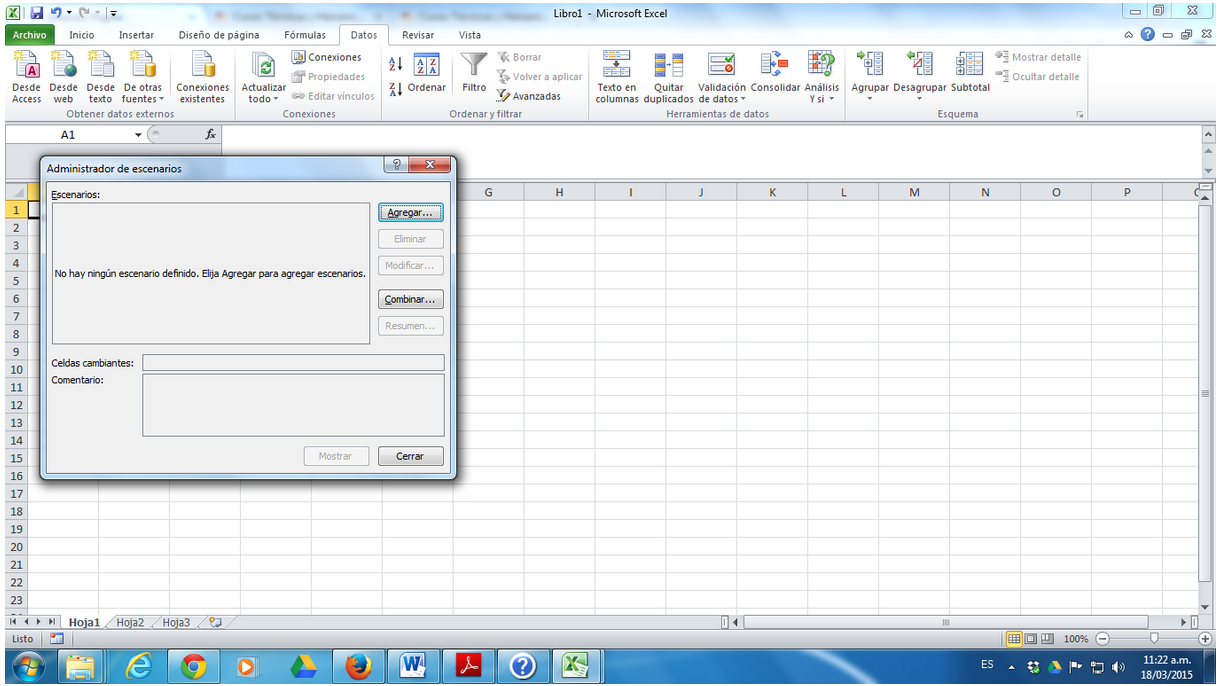Run Quitar duplicados
The height and width of the screenshot is (686, 1218).
(669, 78)
